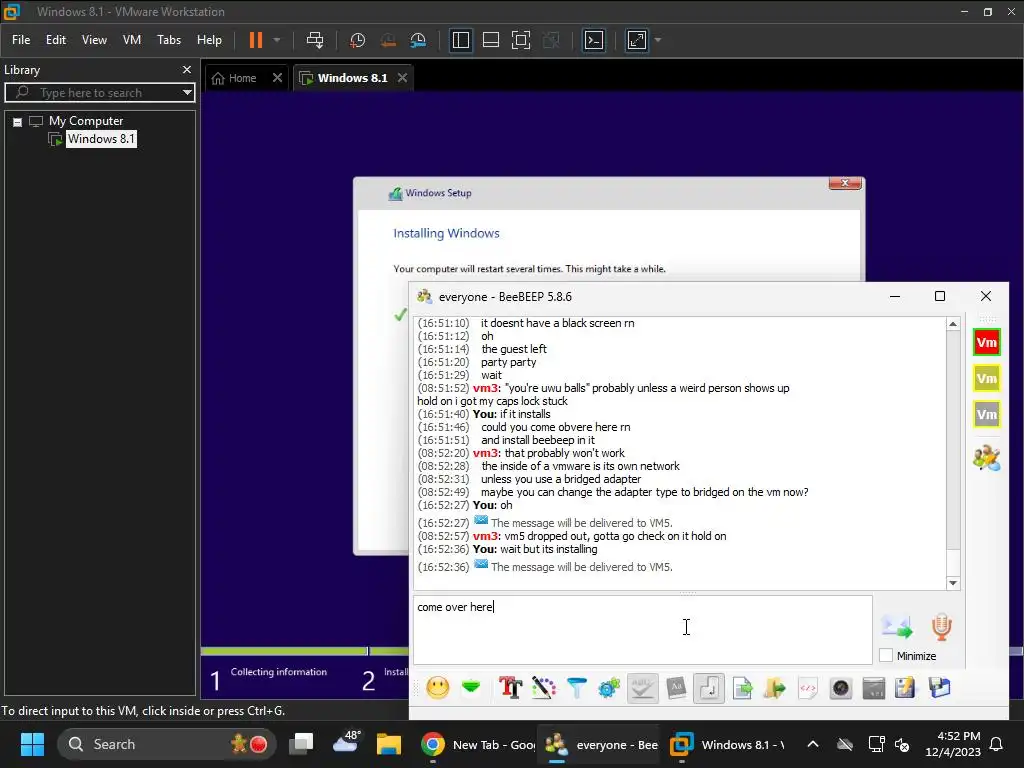Screen dimensions: 1024x768
Task: Open the VM menu
Action: (132, 40)
